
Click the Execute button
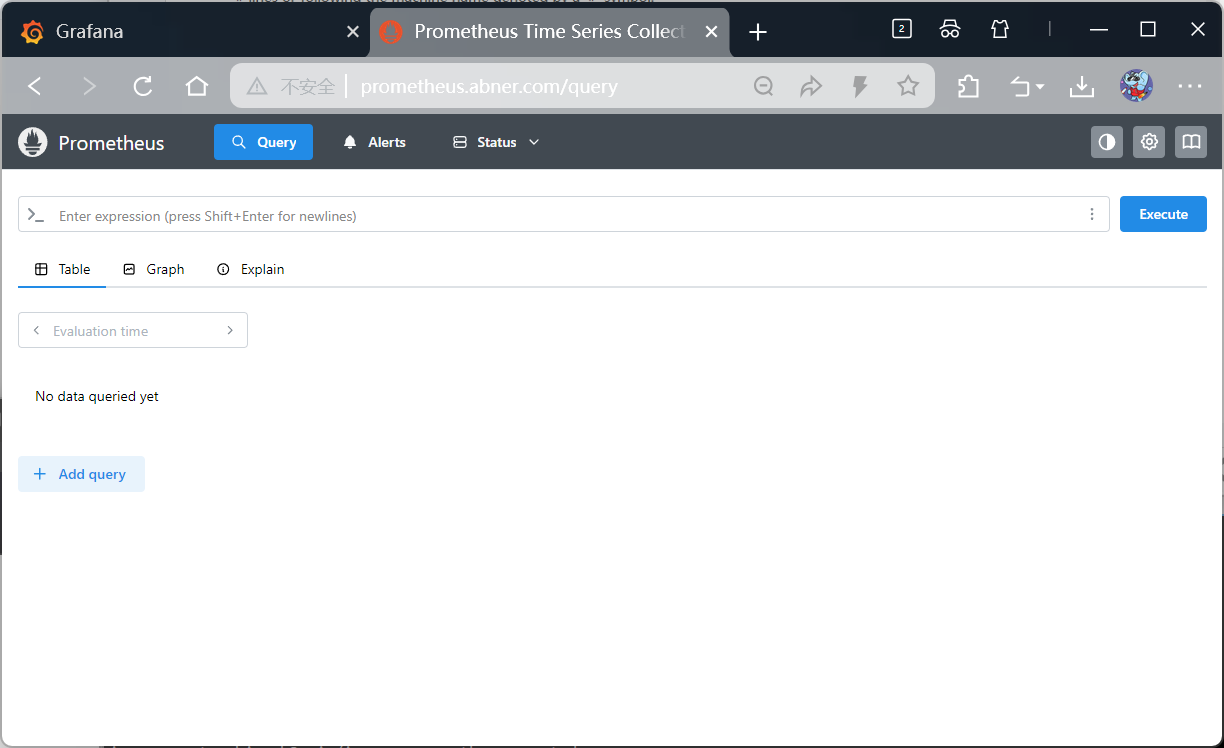(x=1163, y=214)
